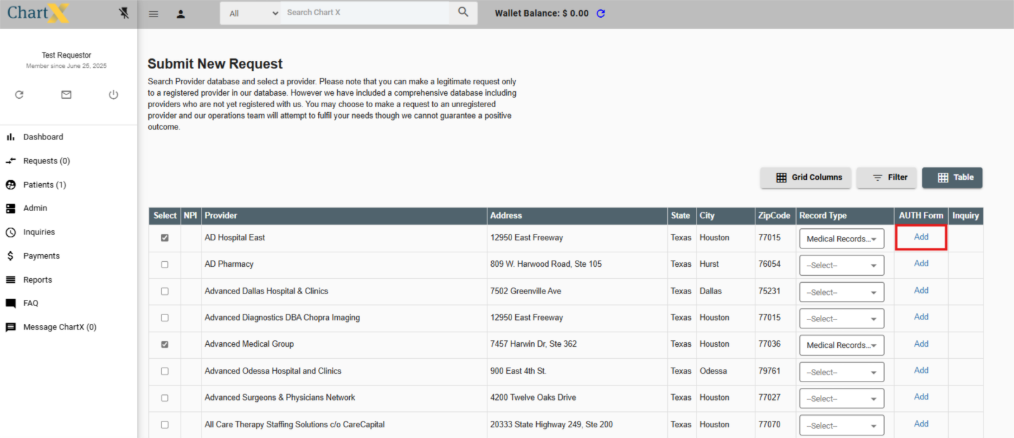Open the sidebar mail icon
Image resolution: width=1014 pixels, height=438 pixels.
pos(66,94)
